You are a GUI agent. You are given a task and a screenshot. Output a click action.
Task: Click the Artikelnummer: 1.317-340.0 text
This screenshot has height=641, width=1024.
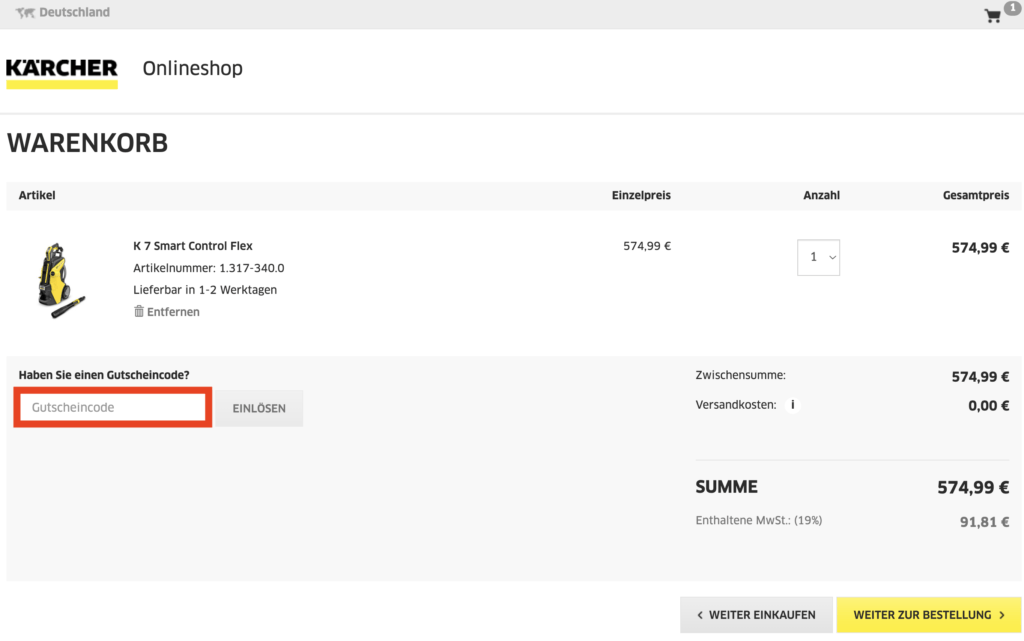(x=208, y=268)
